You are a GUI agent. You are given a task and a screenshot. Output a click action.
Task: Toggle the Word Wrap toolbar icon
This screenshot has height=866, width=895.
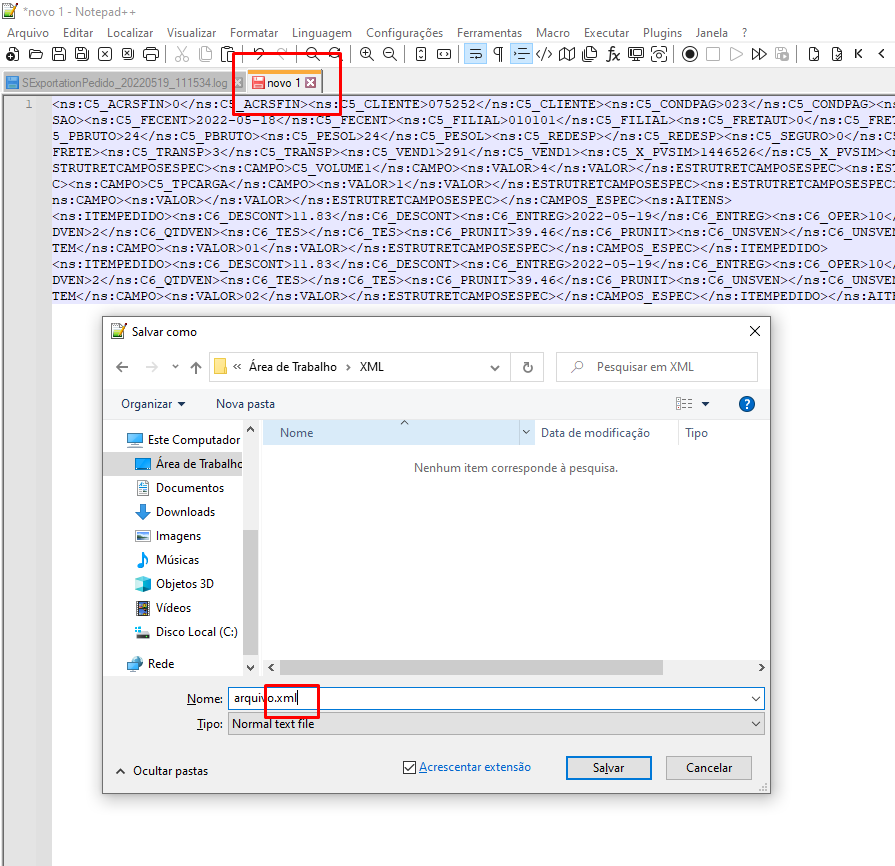click(475, 54)
